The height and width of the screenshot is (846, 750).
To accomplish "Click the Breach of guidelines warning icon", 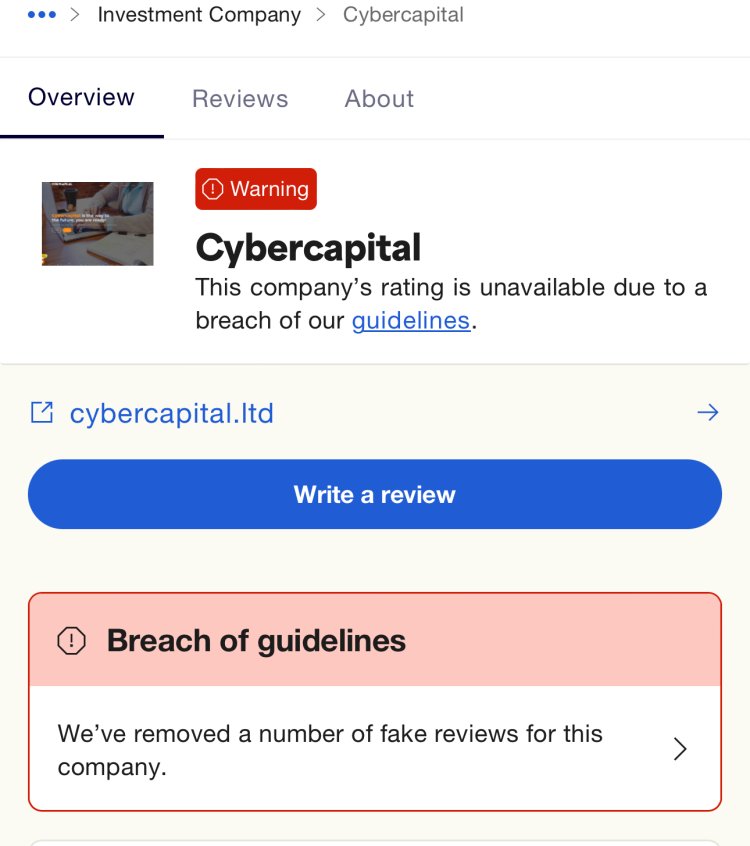I will (71, 640).
